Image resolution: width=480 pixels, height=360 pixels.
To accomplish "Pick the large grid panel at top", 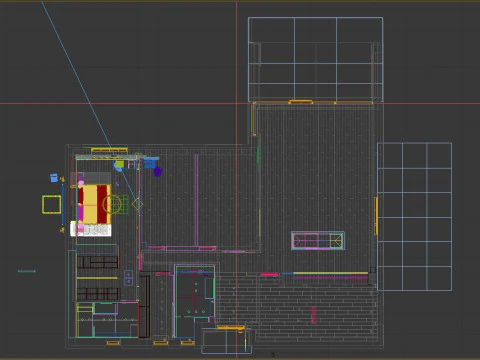I will click(315, 59).
